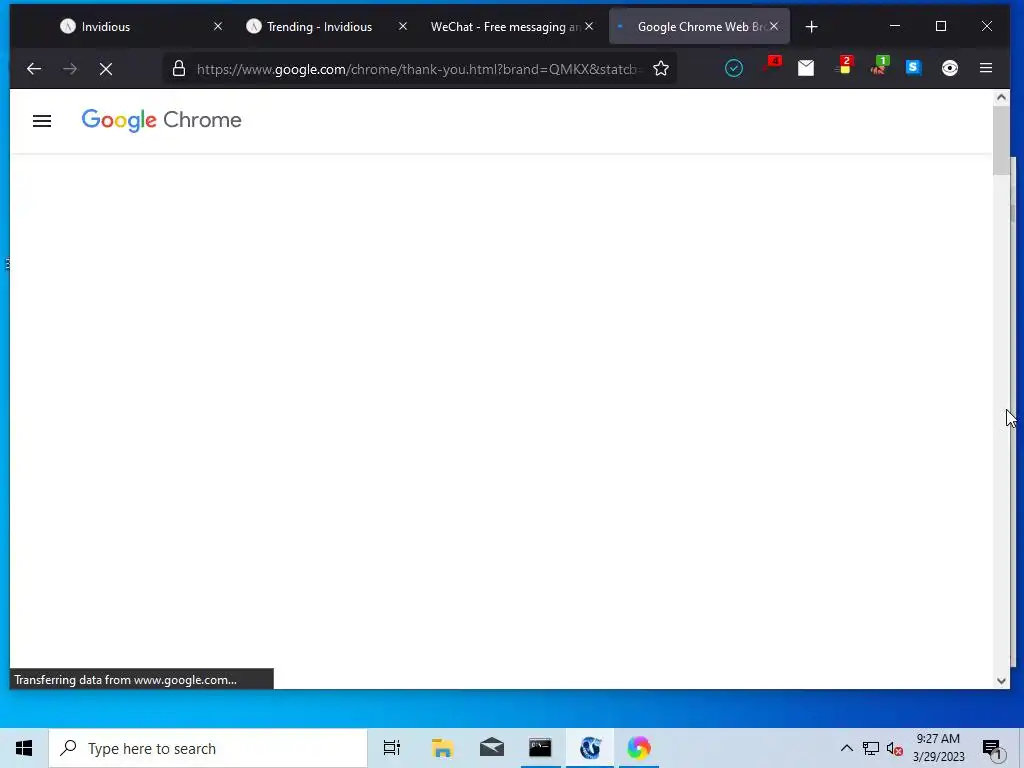1024x768 pixels.
Task: Close the first Invidious tab
Action: click(218, 26)
